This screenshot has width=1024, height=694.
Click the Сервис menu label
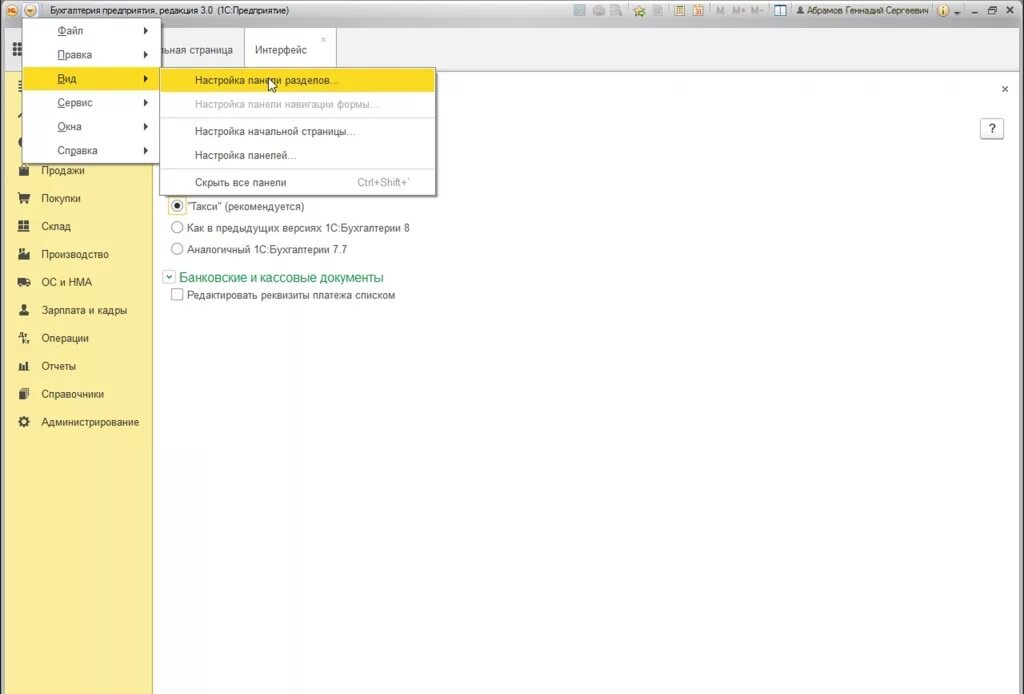[x=74, y=103]
